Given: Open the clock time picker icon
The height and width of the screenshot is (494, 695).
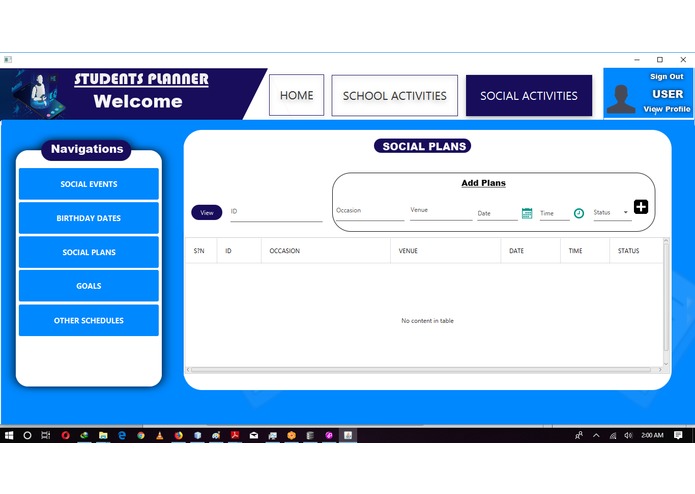Looking at the screenshot, I should click(x=578, y=213).
